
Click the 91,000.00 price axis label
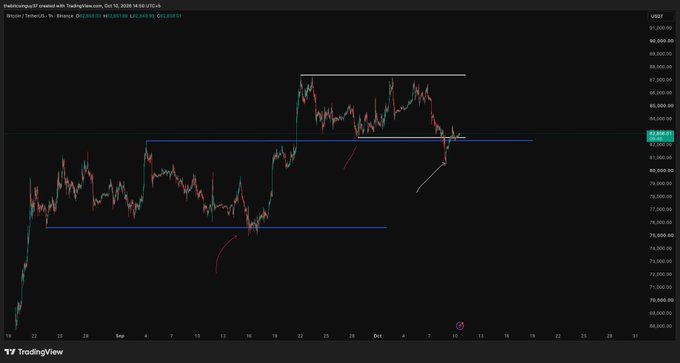pos(659,28)
